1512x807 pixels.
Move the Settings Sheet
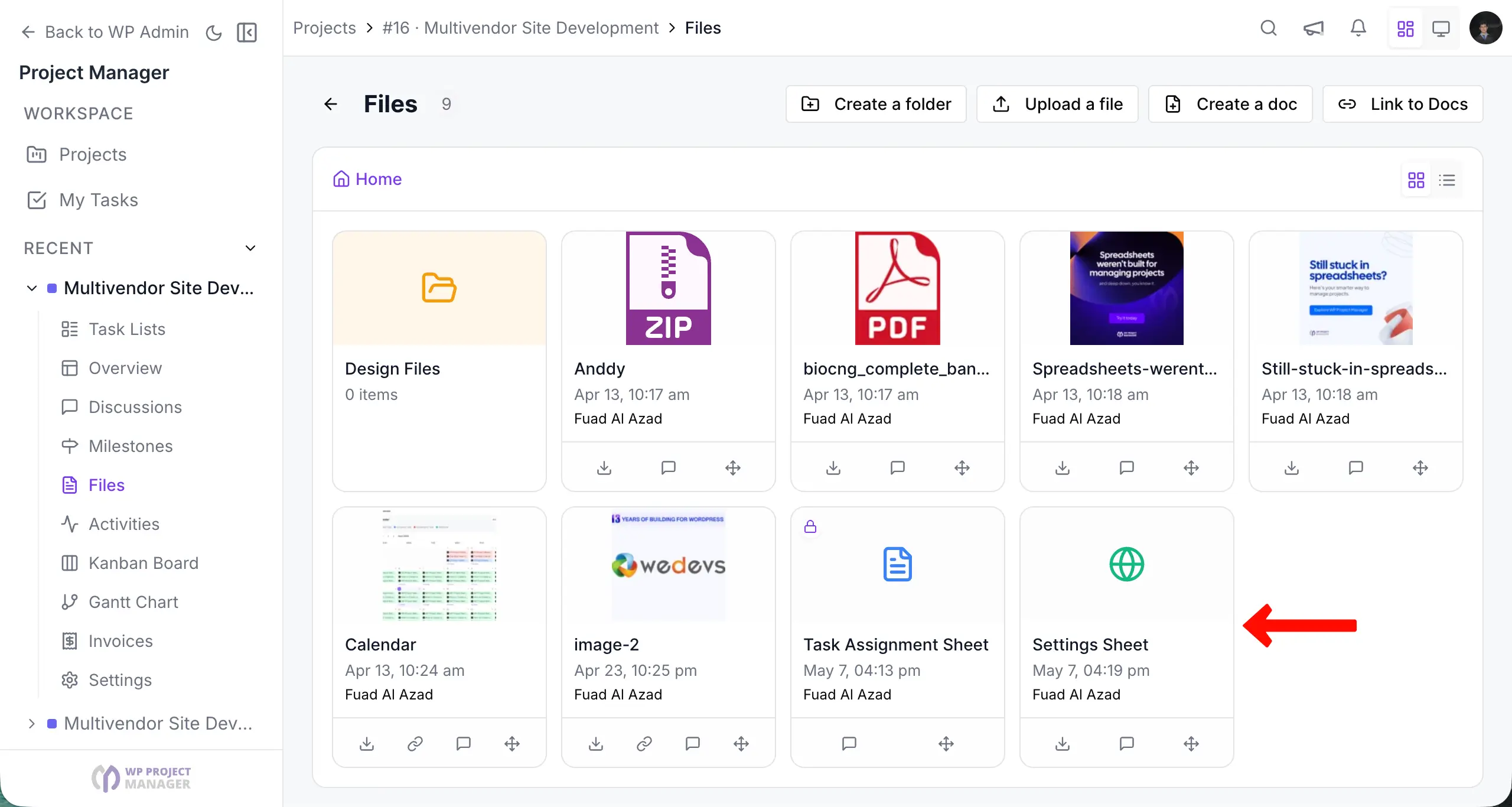(1191, 744)
